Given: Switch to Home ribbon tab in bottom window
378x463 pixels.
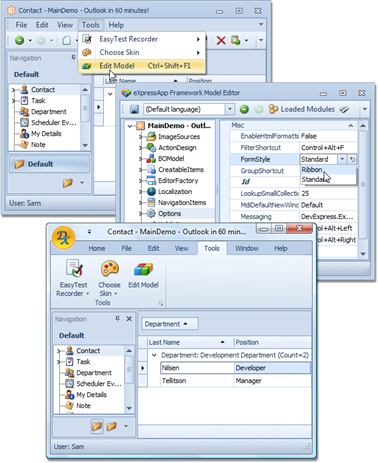Looking at the screenshot, I should click(x=97, y=248).
